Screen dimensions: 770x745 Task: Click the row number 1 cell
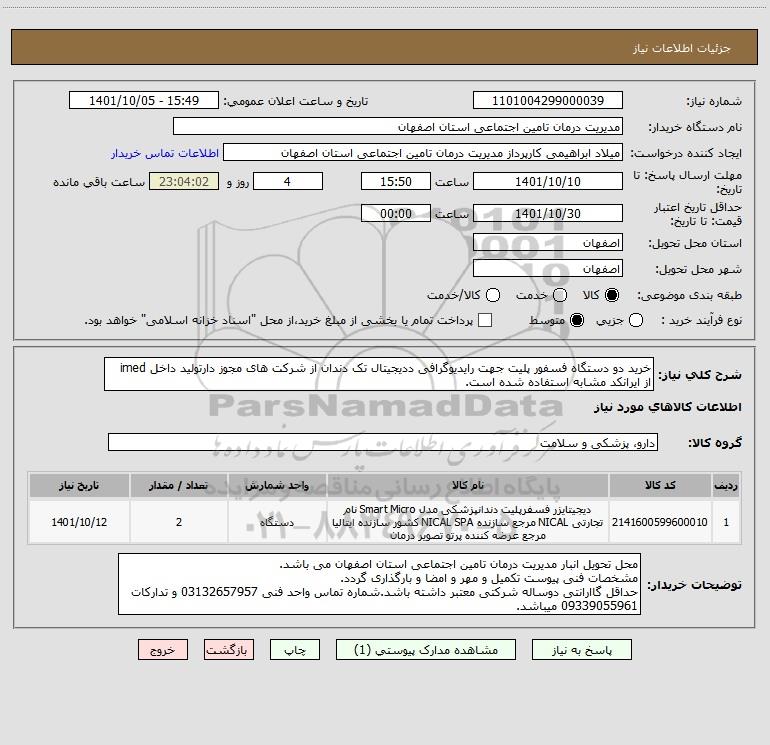(726, 522)
